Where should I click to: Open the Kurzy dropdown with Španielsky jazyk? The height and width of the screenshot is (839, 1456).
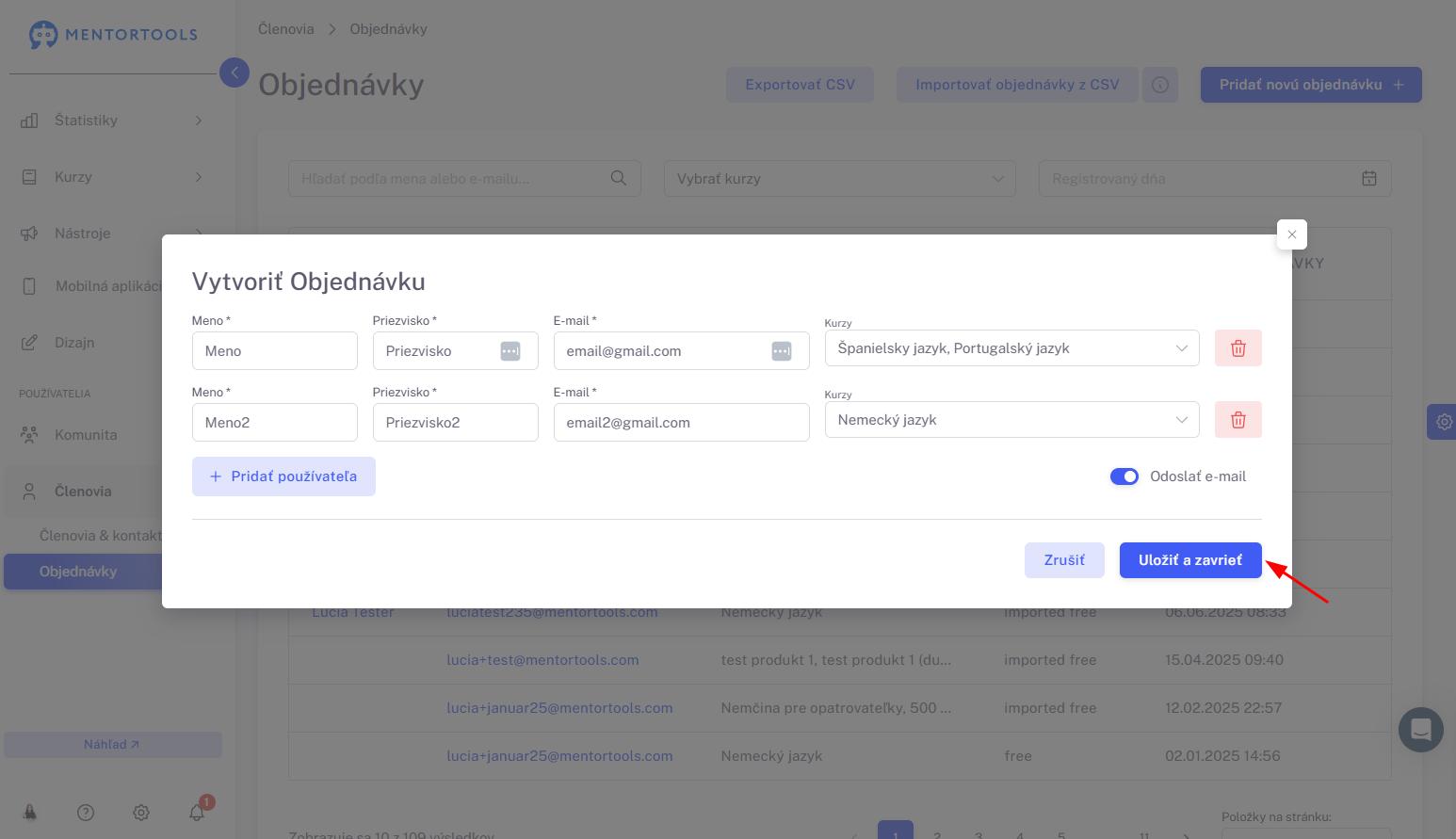pos(1011,348)
